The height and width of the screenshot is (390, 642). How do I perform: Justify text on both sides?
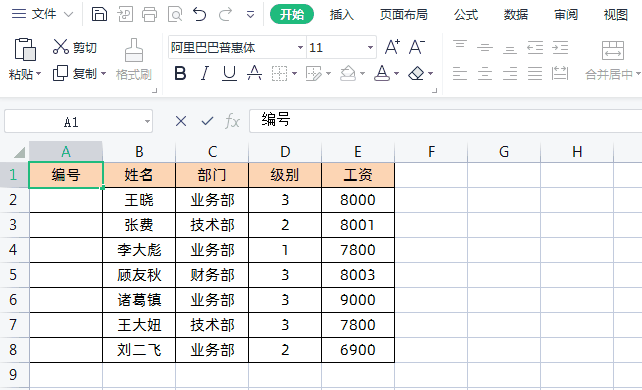[535, 74]
